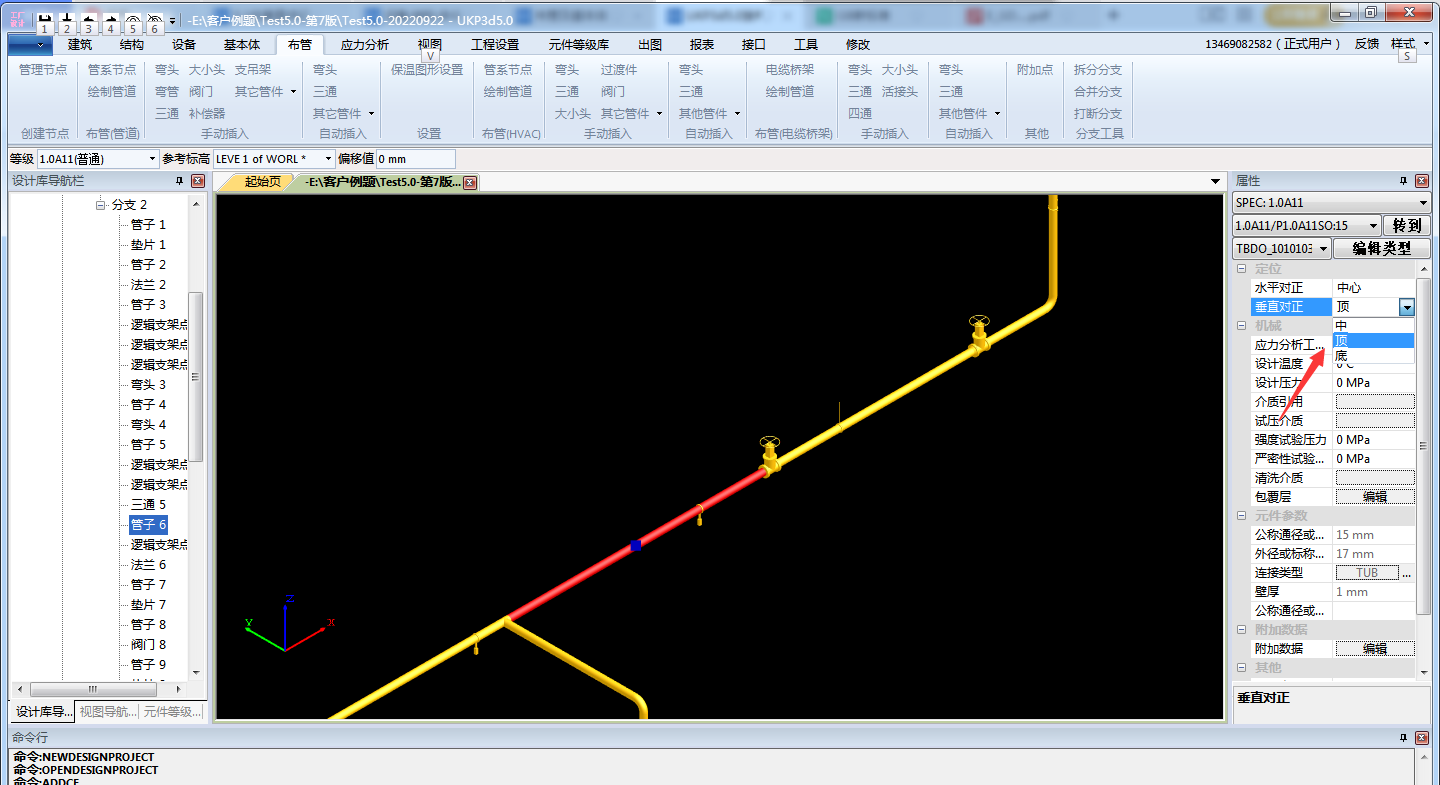Screen dimensions: 1440x785
Task: Click 打断分支 in the ribbon
Action: [x=1098, y=114]
